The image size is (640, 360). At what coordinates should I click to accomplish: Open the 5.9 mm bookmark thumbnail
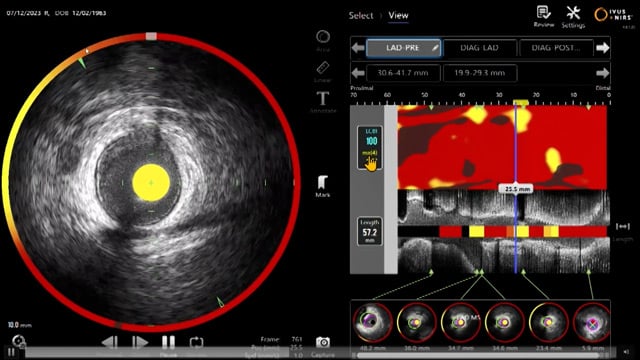[x=592, y=322]
